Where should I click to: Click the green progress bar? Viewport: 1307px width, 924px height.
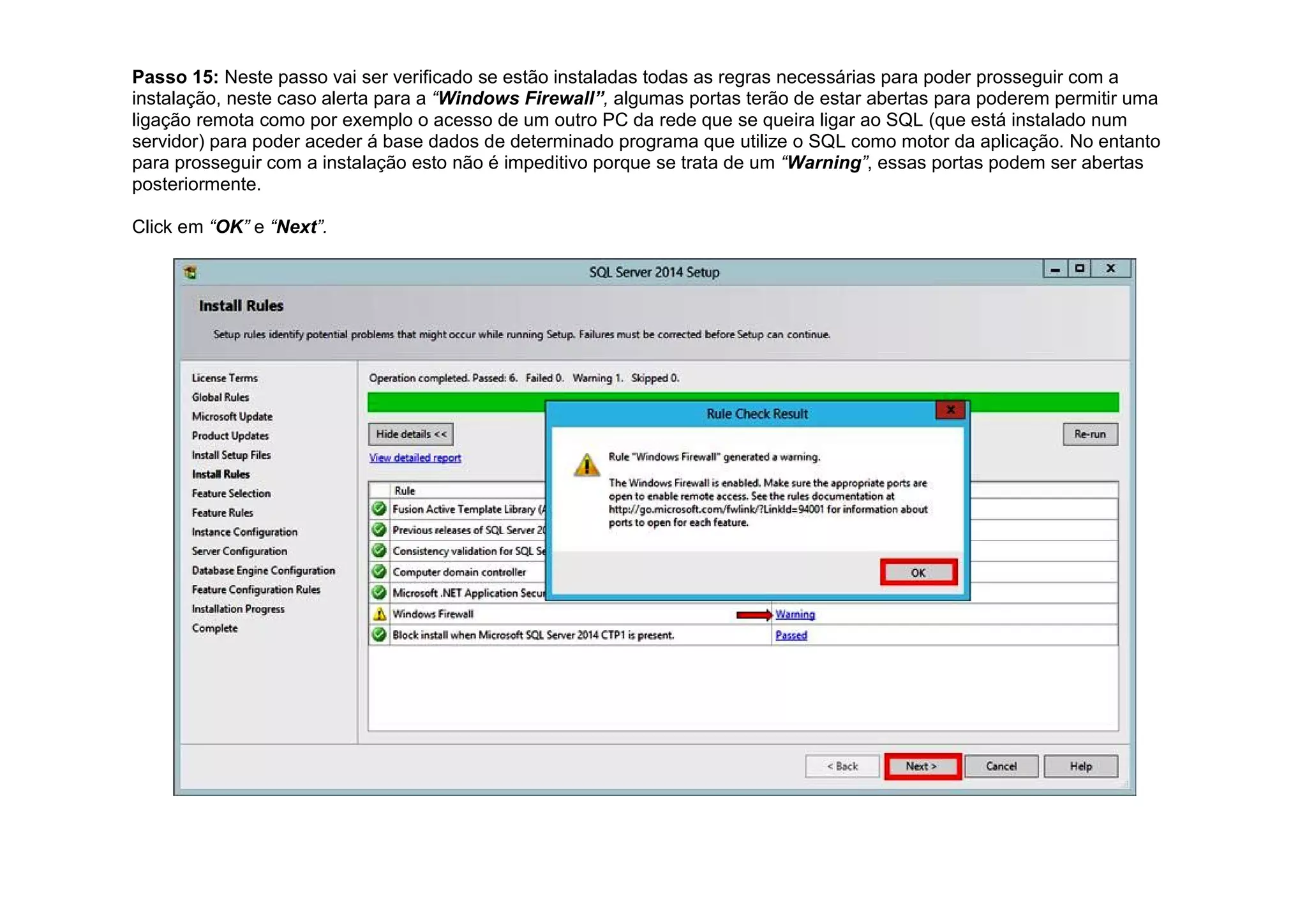(x=743, y=403)
